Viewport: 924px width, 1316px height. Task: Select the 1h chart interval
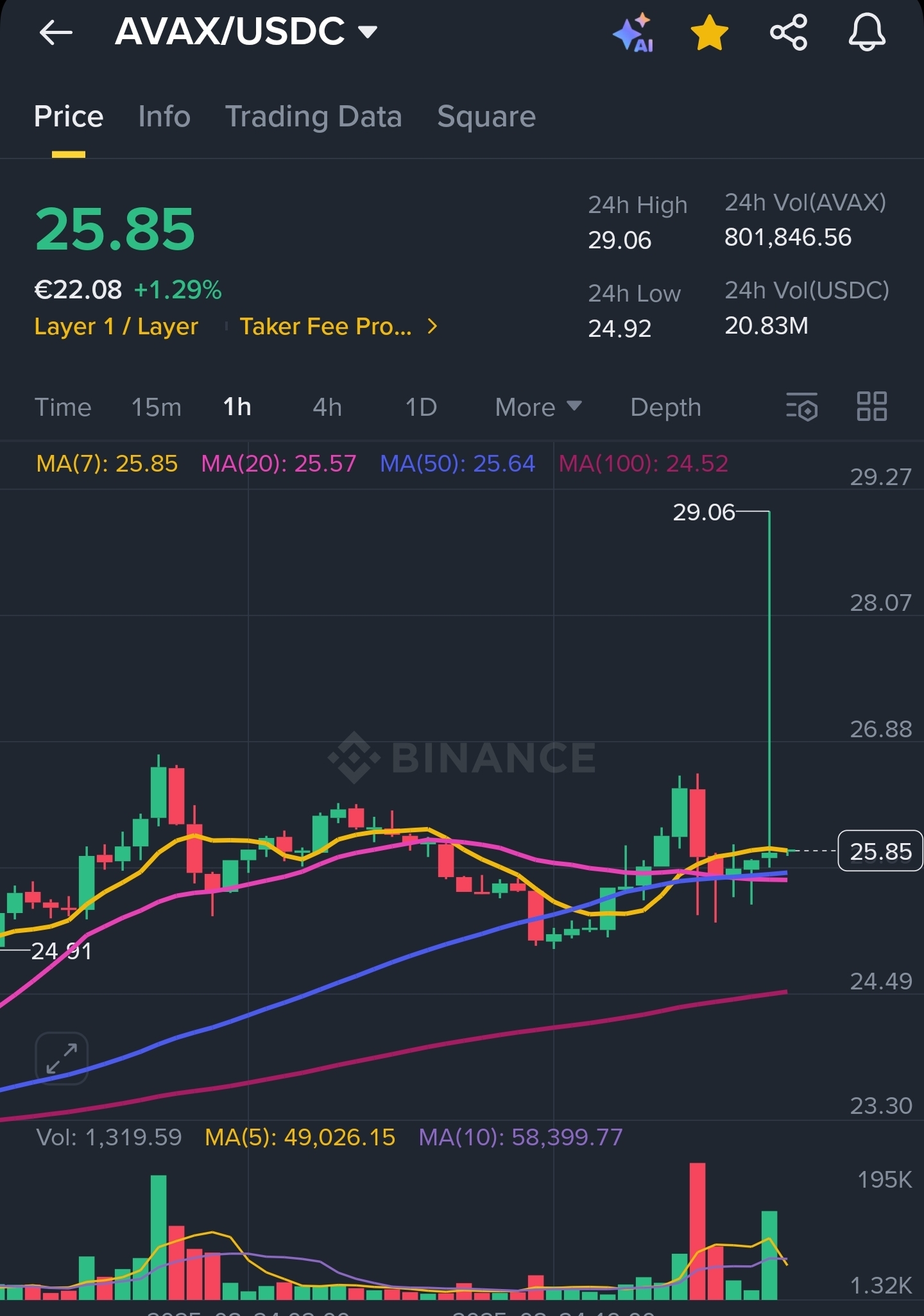[x=237, y=407]
